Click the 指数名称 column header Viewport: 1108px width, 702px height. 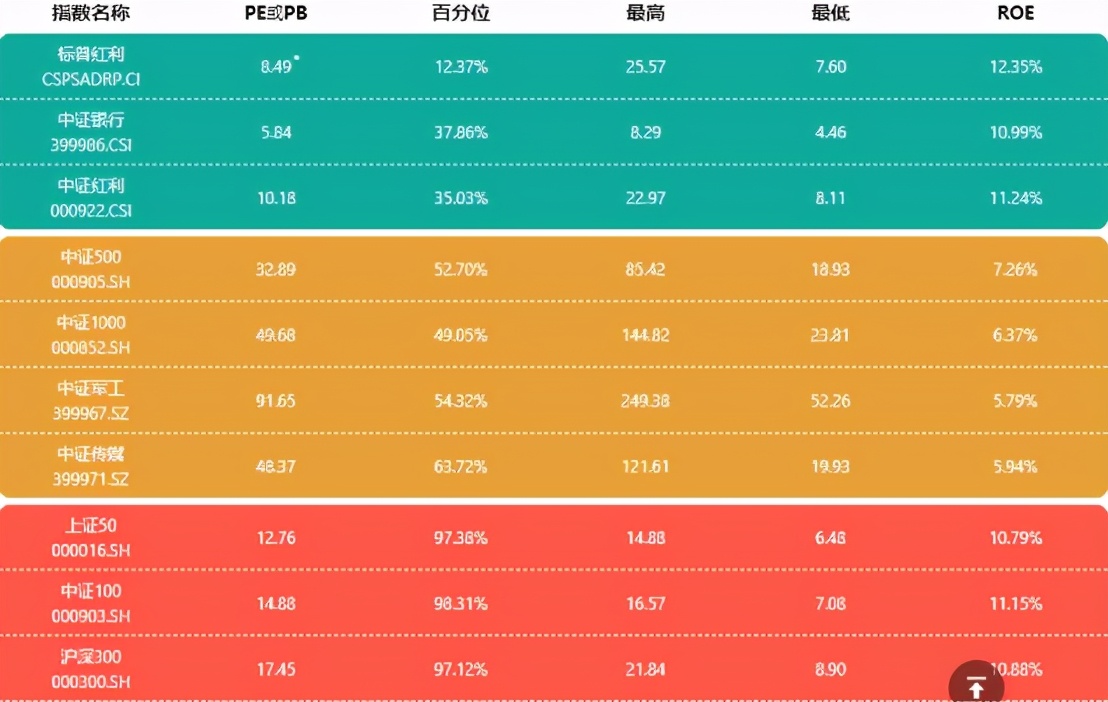[90, 13]
